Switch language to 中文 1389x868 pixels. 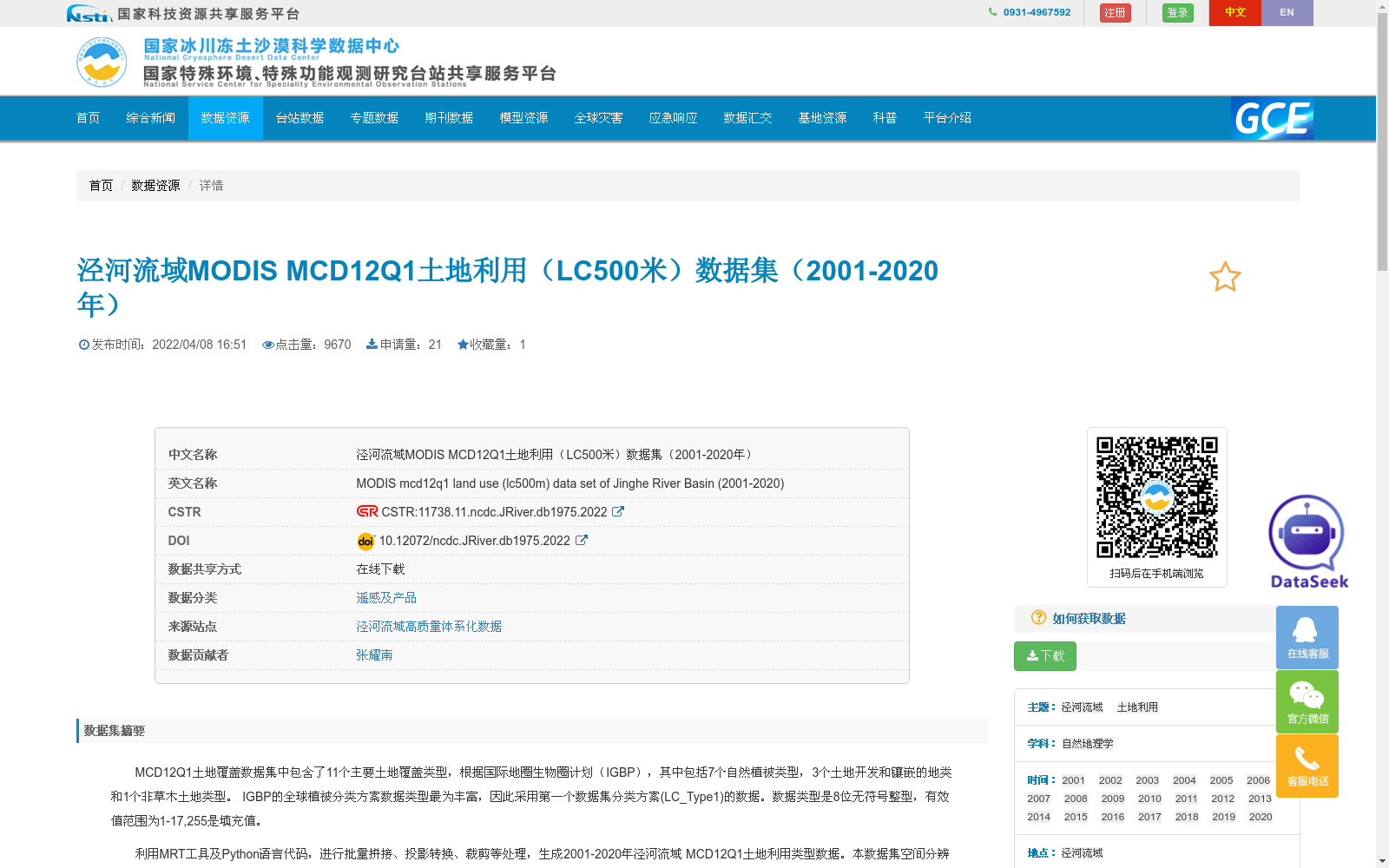tap(1235, 13)
